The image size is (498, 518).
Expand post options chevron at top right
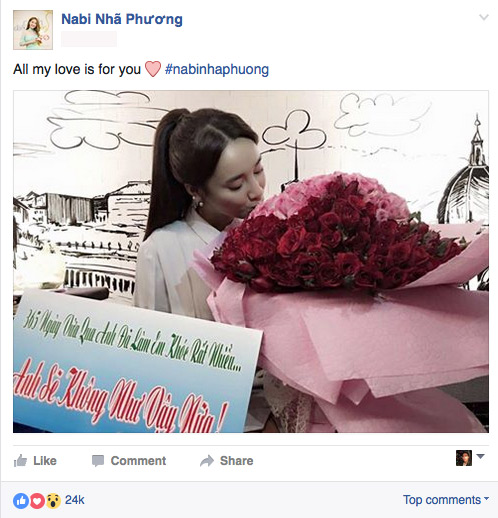[484, 17]
